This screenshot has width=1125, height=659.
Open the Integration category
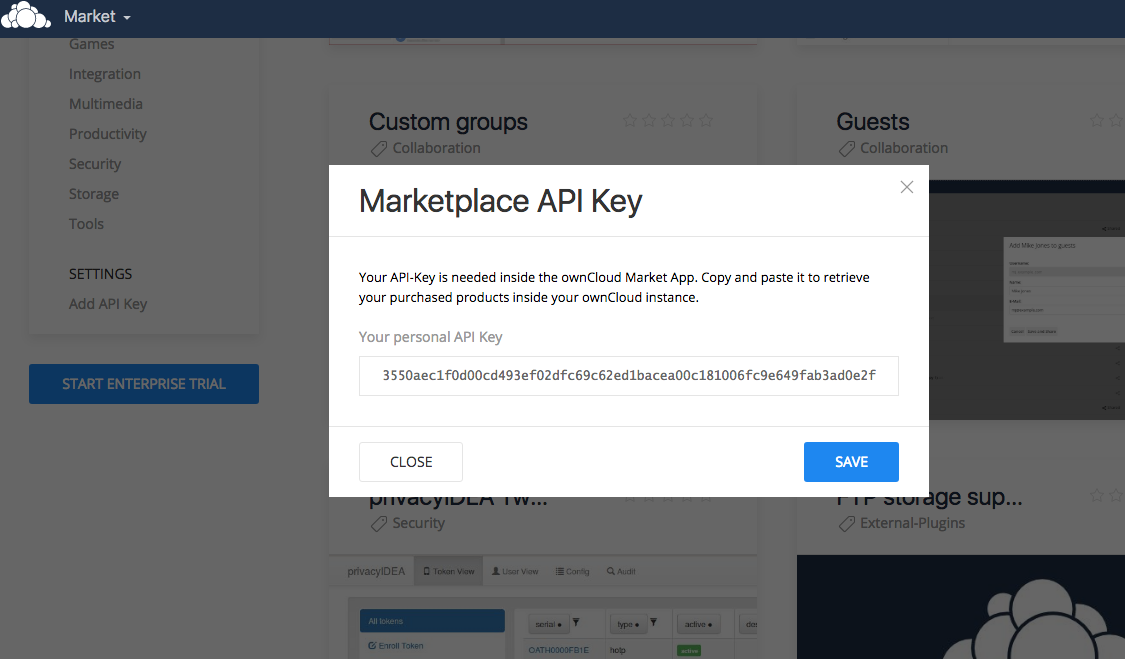pos(105,74)
